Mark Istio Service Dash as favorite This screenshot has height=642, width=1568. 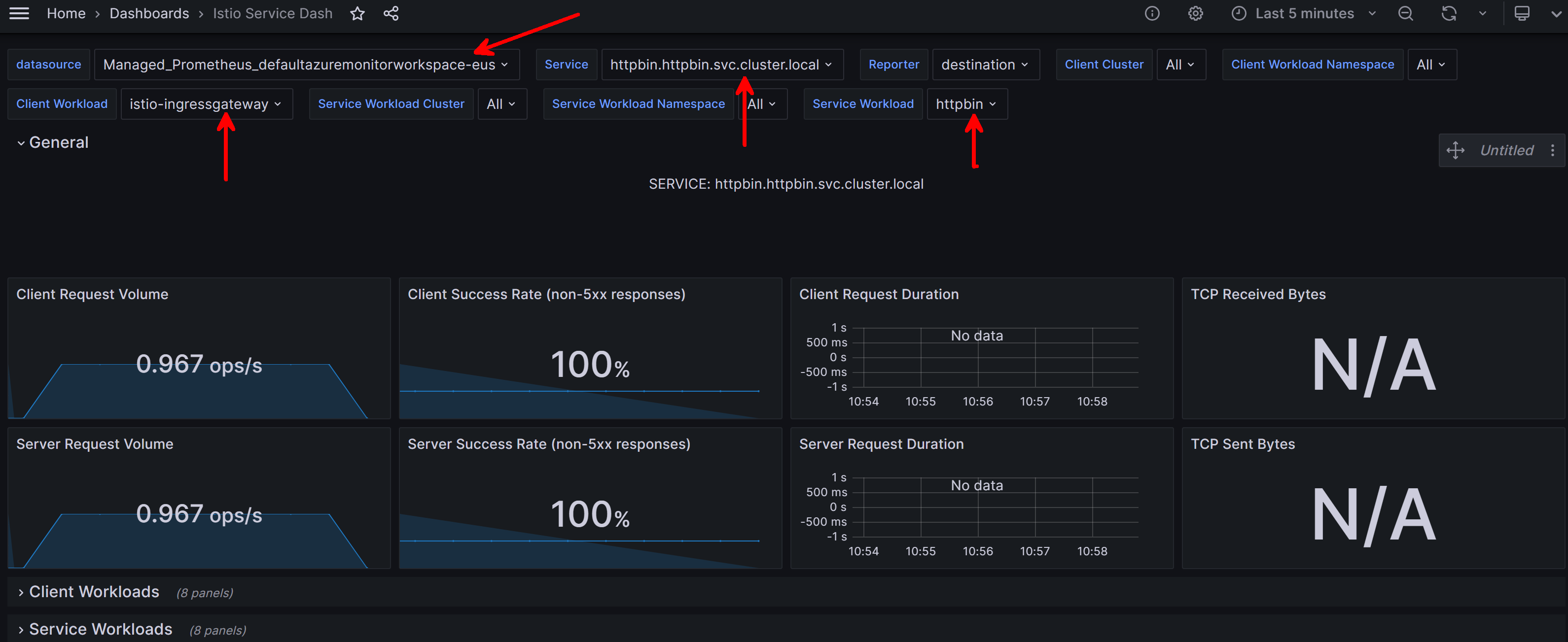[357, 13]
